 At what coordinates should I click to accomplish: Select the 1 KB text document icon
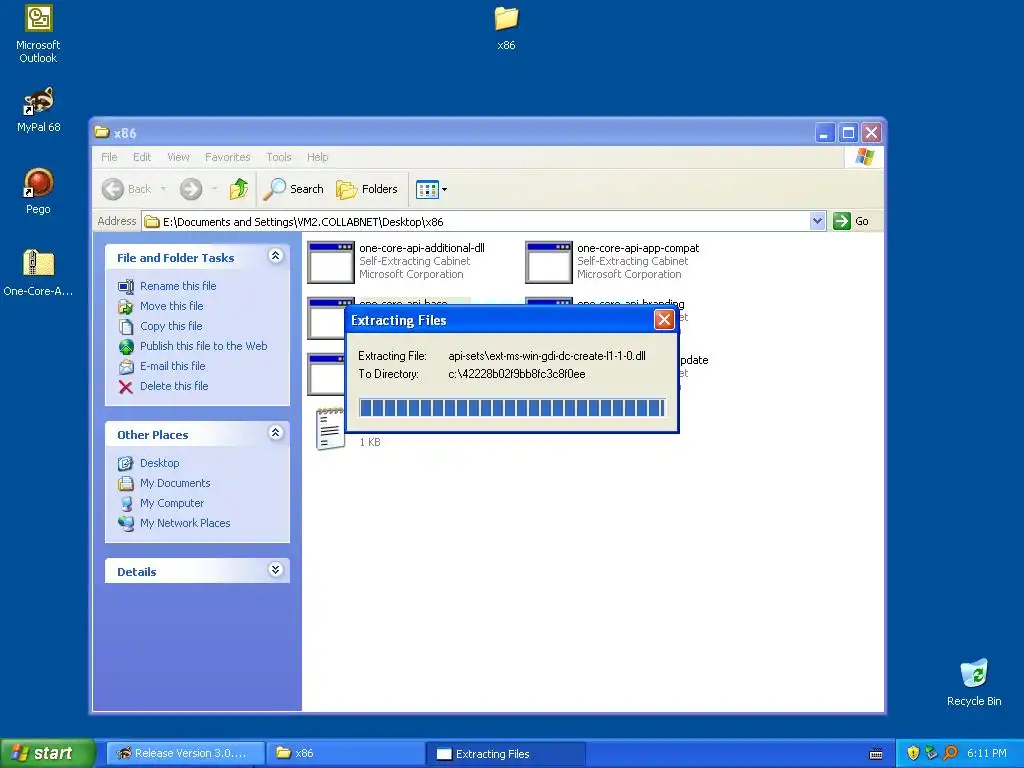pos(330,428)
